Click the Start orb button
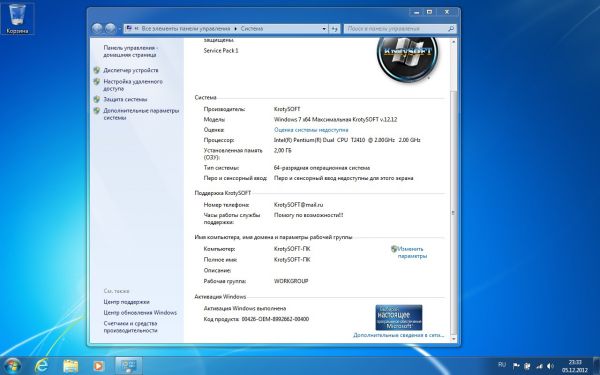This screenshot has height=375, width=600. pyautogui.click(x=13, y=365)
